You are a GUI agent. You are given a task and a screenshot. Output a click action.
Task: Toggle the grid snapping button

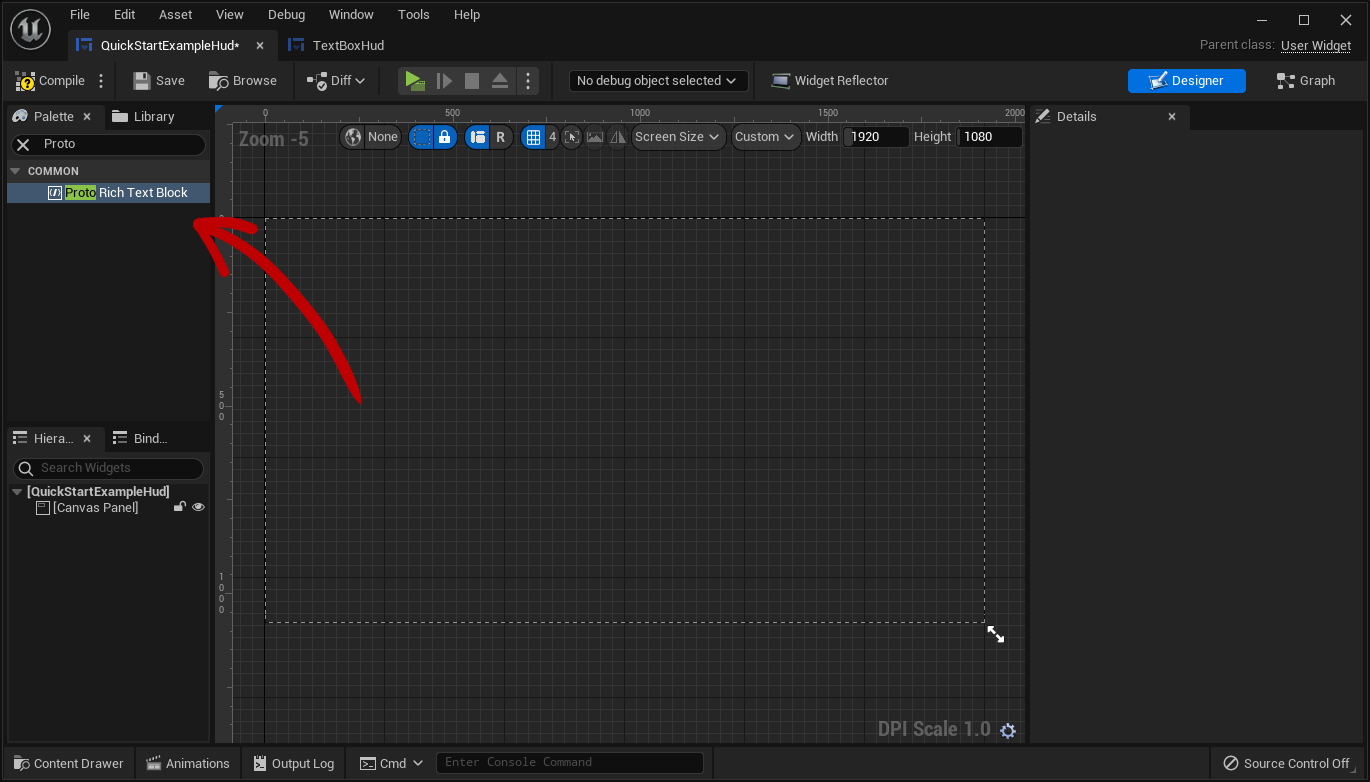[x=534, y=137]
